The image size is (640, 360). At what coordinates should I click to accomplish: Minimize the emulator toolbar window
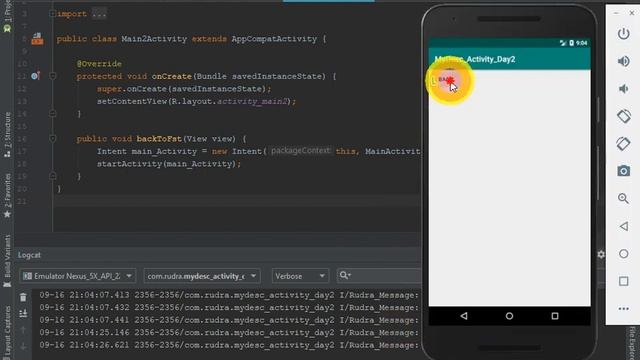click(616, 13)
